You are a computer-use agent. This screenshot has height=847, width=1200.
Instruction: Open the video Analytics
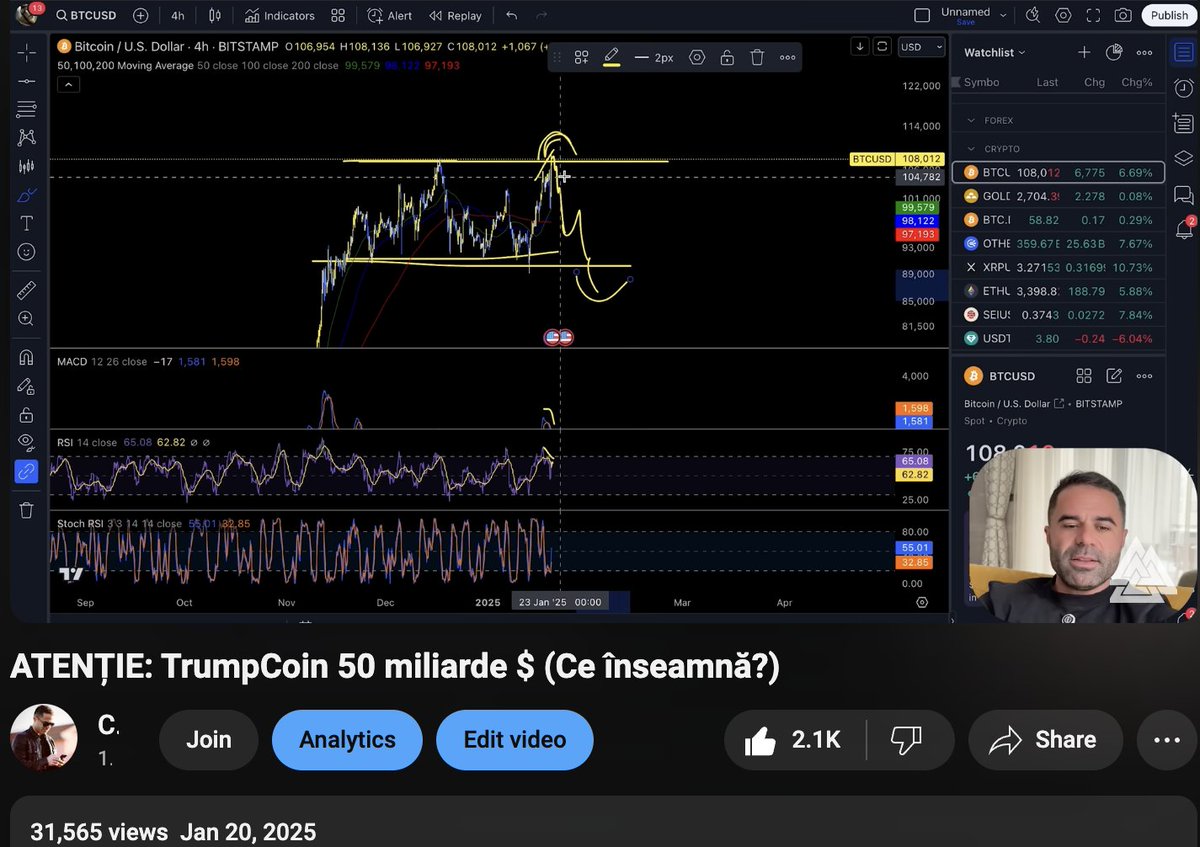tap(347, 740)
